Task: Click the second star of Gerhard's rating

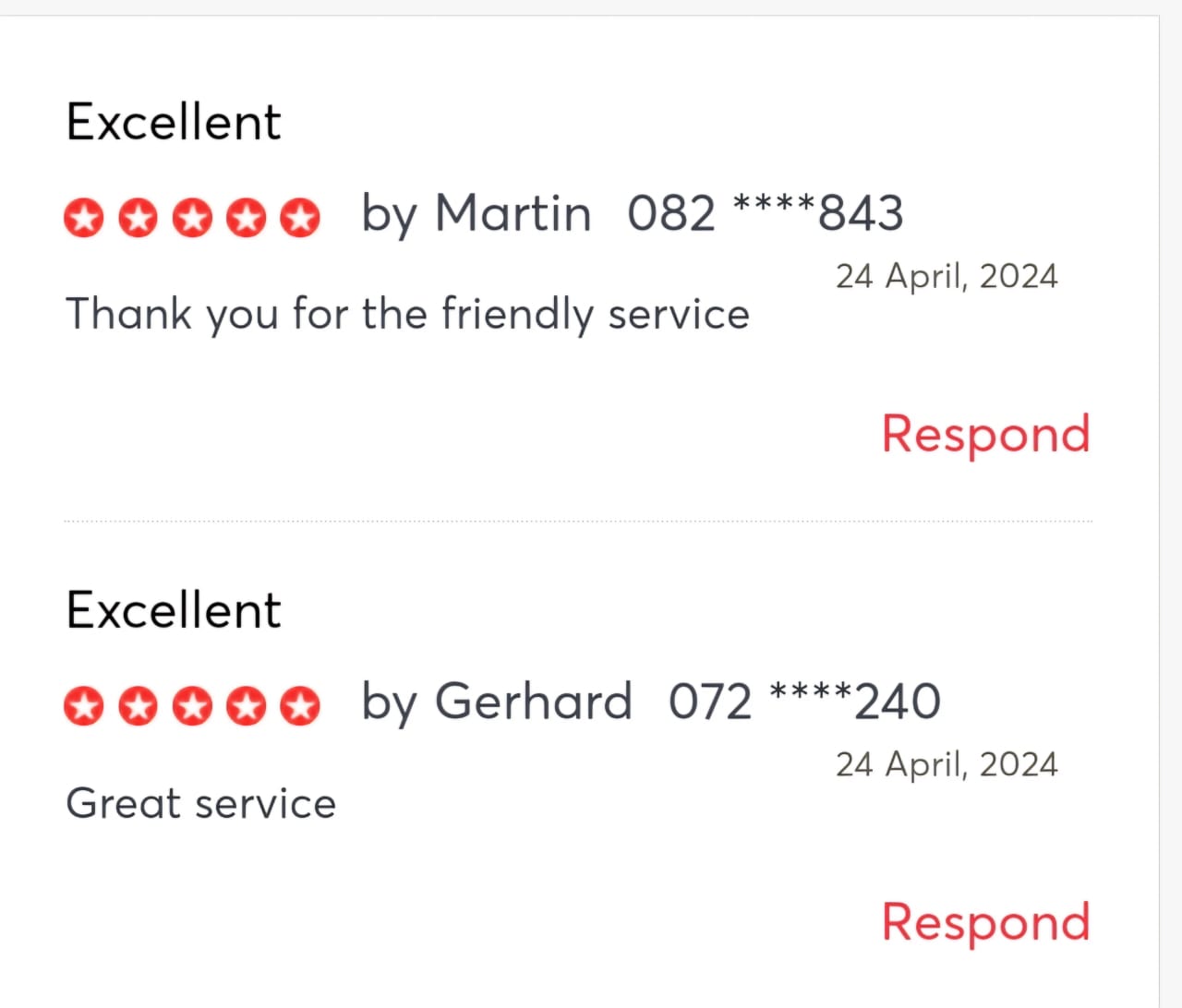Action: click(x=139, y=707)
